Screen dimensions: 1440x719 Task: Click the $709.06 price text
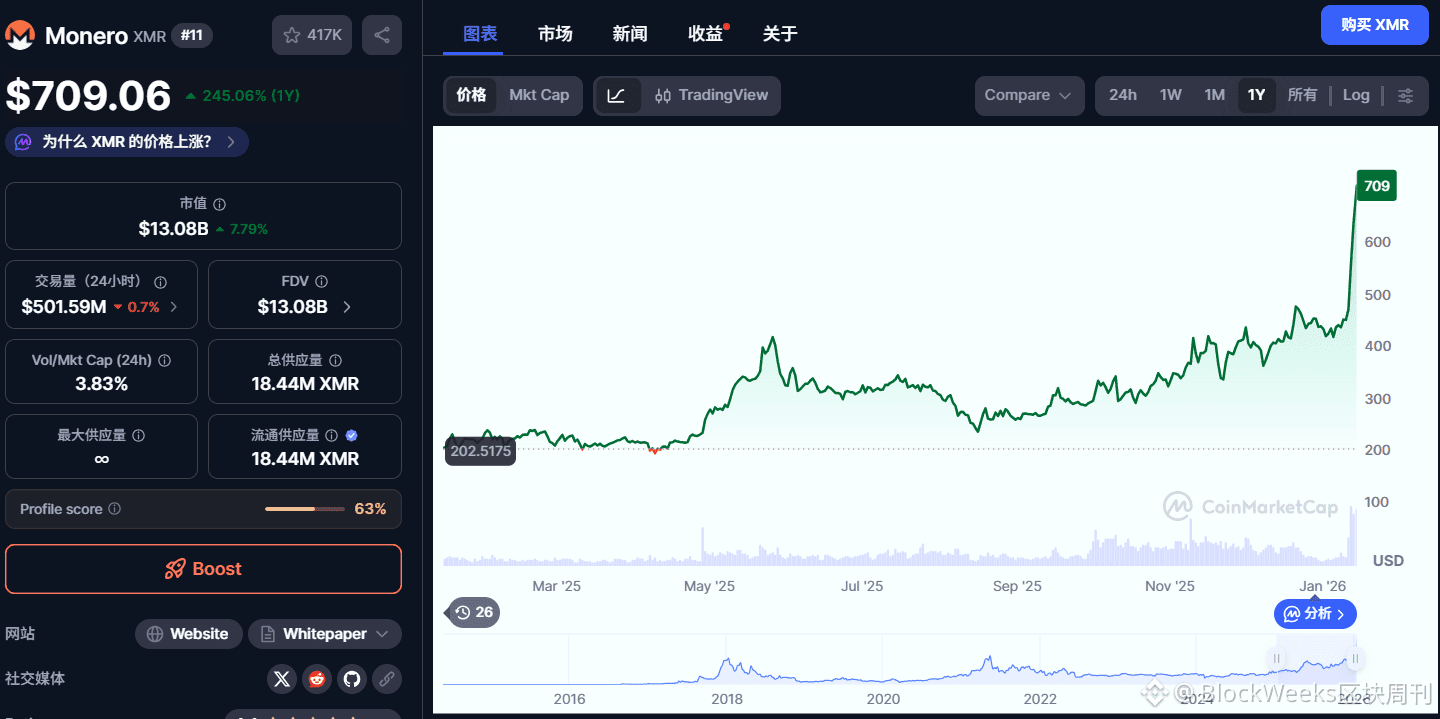[89, 96]
